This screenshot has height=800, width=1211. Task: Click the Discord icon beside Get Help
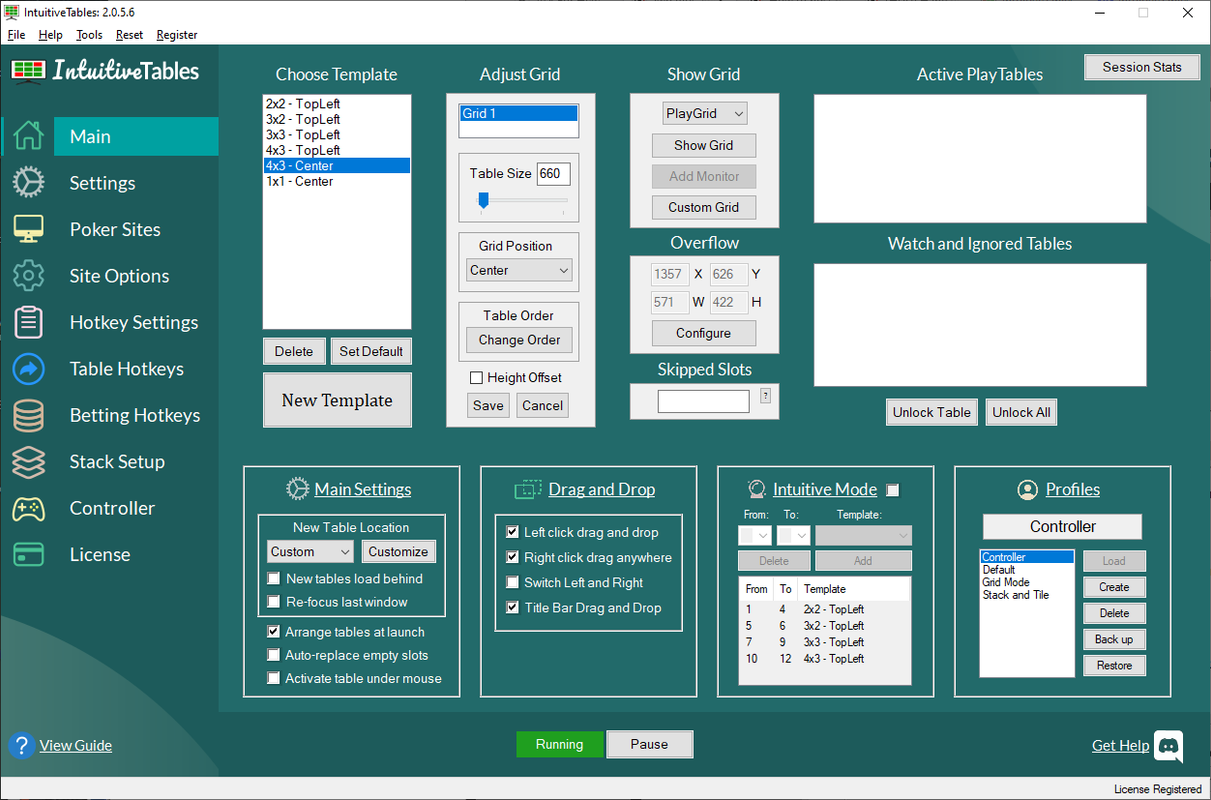tap(1168, 745)
